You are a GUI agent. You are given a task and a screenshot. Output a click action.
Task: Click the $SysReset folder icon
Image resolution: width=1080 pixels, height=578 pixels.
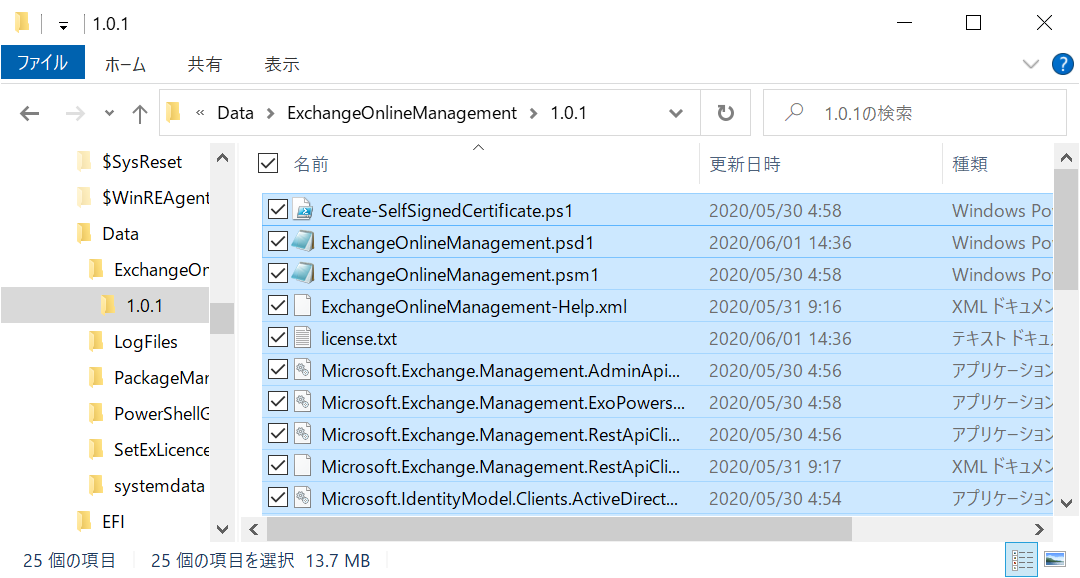click(84, 161)
